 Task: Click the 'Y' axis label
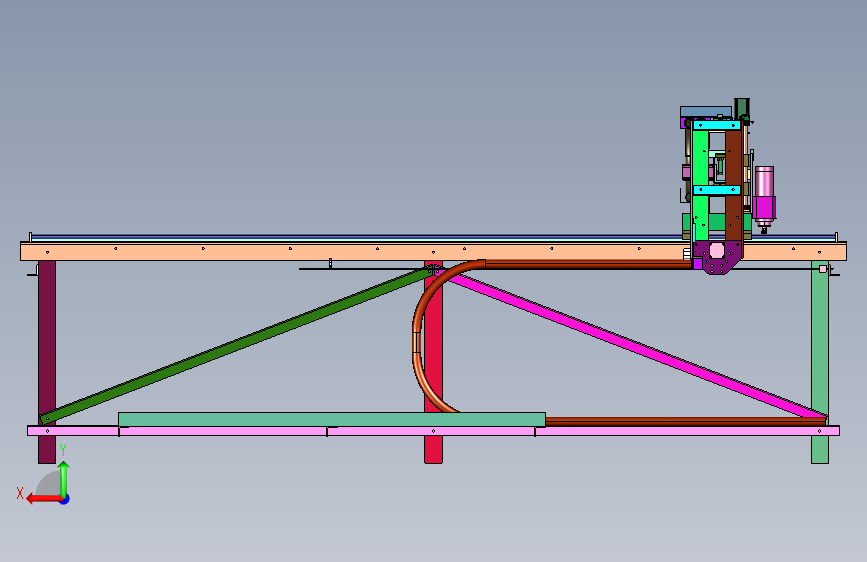point(63,450)
